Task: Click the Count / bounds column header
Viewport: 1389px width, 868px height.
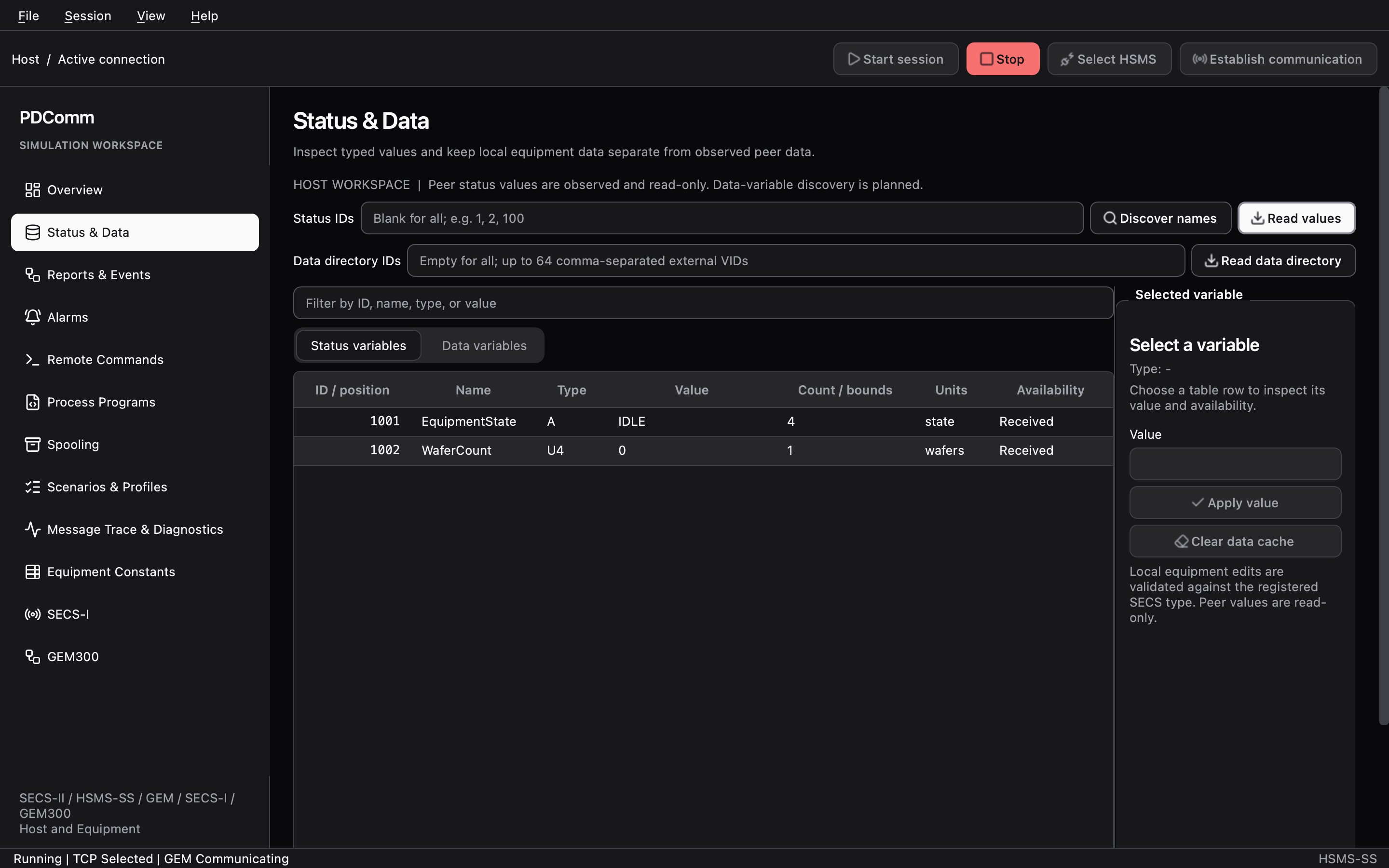Action: (845, 391)
